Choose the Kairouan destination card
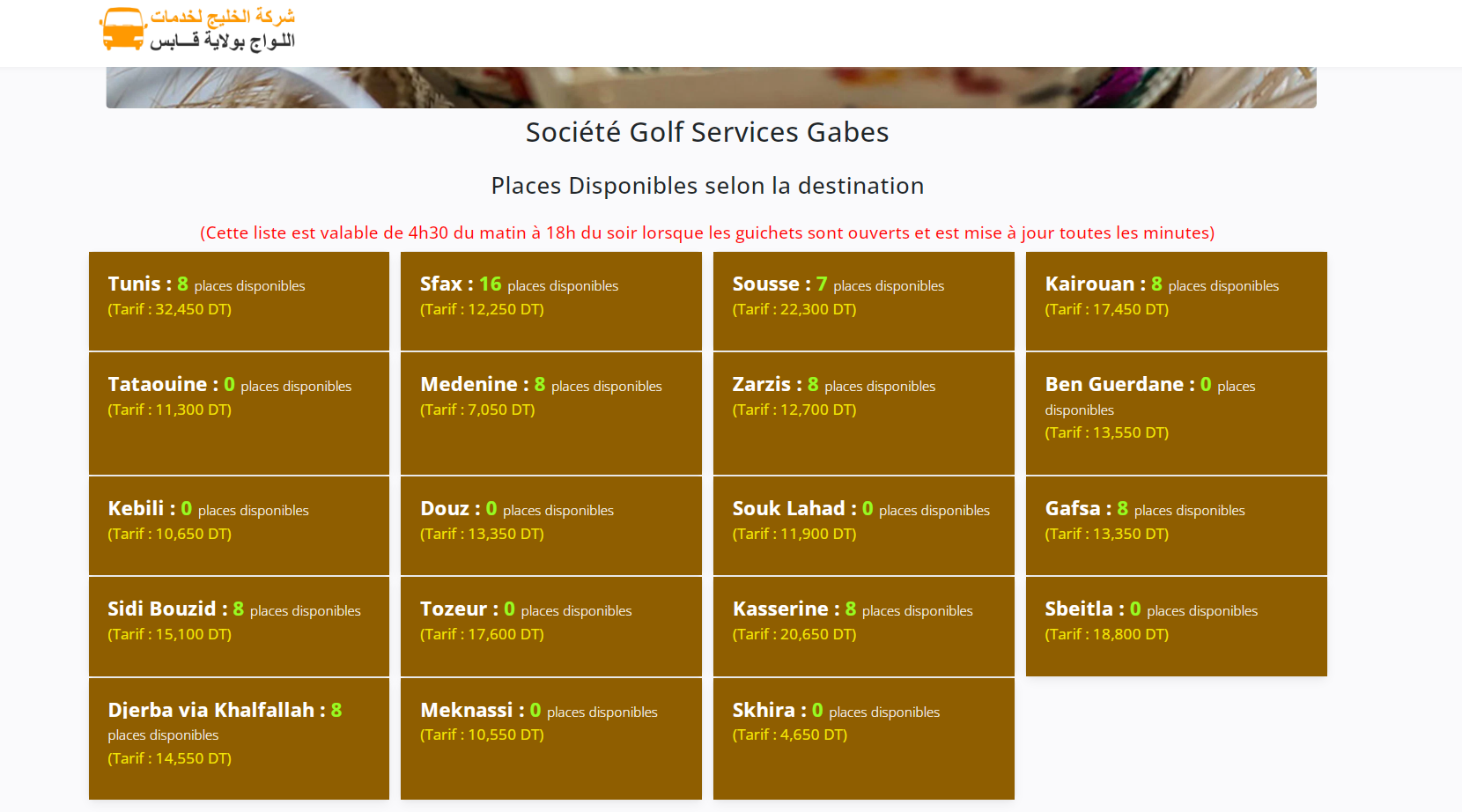Image resolution: width=1462 pixels, height=812 pixels. 1176,300
